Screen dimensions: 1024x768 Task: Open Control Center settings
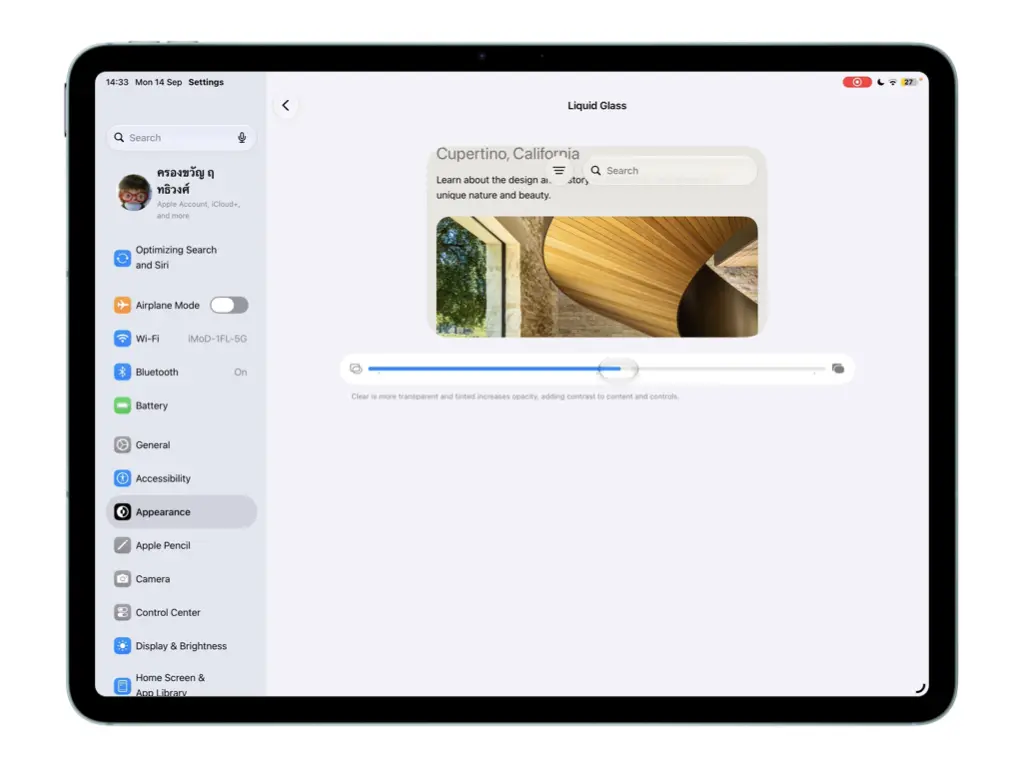click(181, 613)
